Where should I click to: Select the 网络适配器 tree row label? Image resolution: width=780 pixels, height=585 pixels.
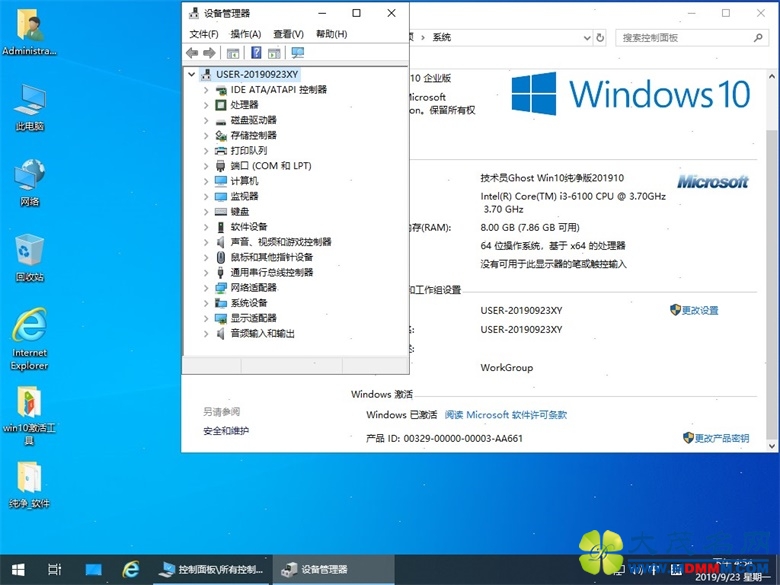(253, 288)
